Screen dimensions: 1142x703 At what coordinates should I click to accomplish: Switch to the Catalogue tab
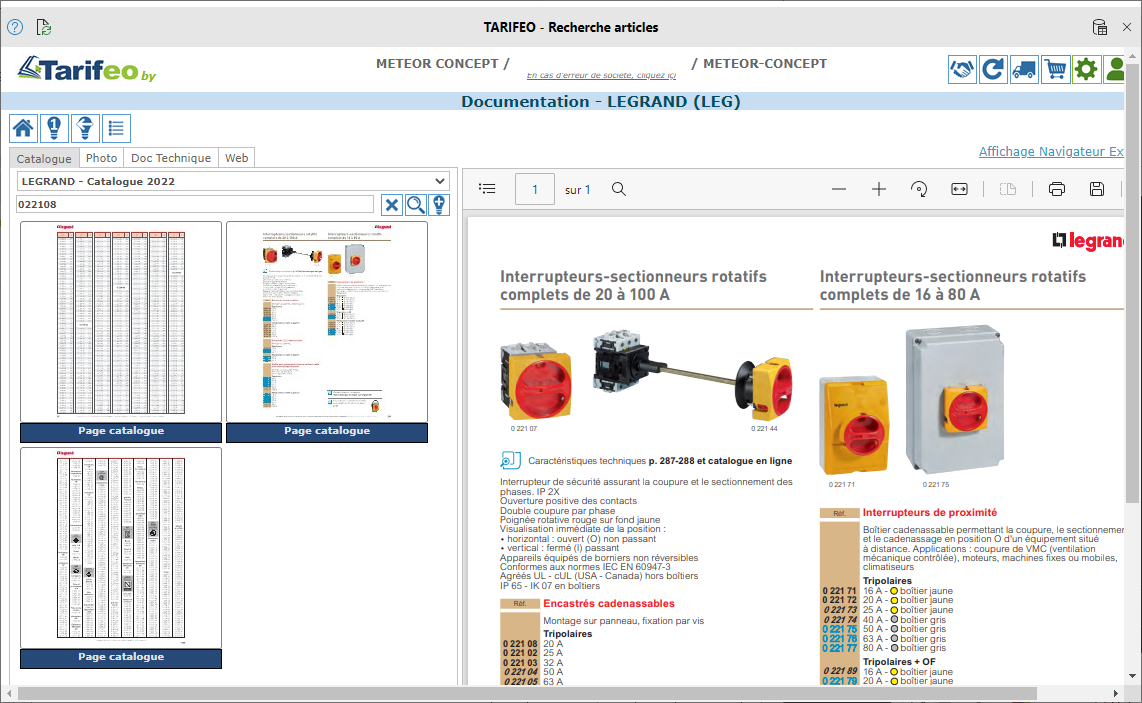pyautogui.click(x=44, y=158)
